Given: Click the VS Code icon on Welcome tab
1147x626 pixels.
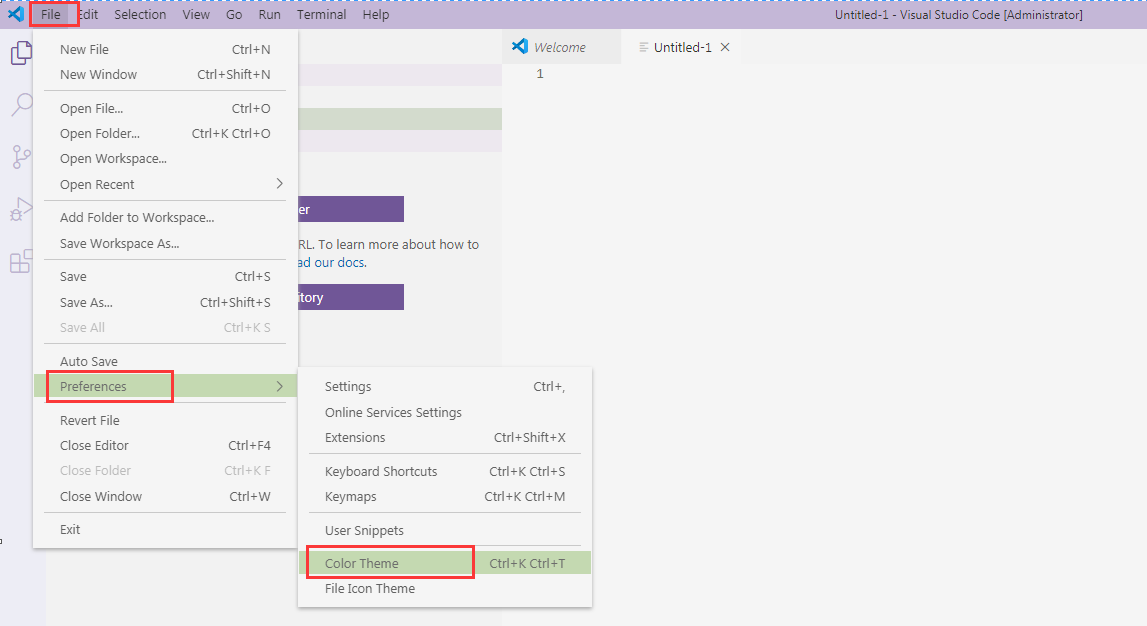Looking at the screenshot, I should [519, 46].
